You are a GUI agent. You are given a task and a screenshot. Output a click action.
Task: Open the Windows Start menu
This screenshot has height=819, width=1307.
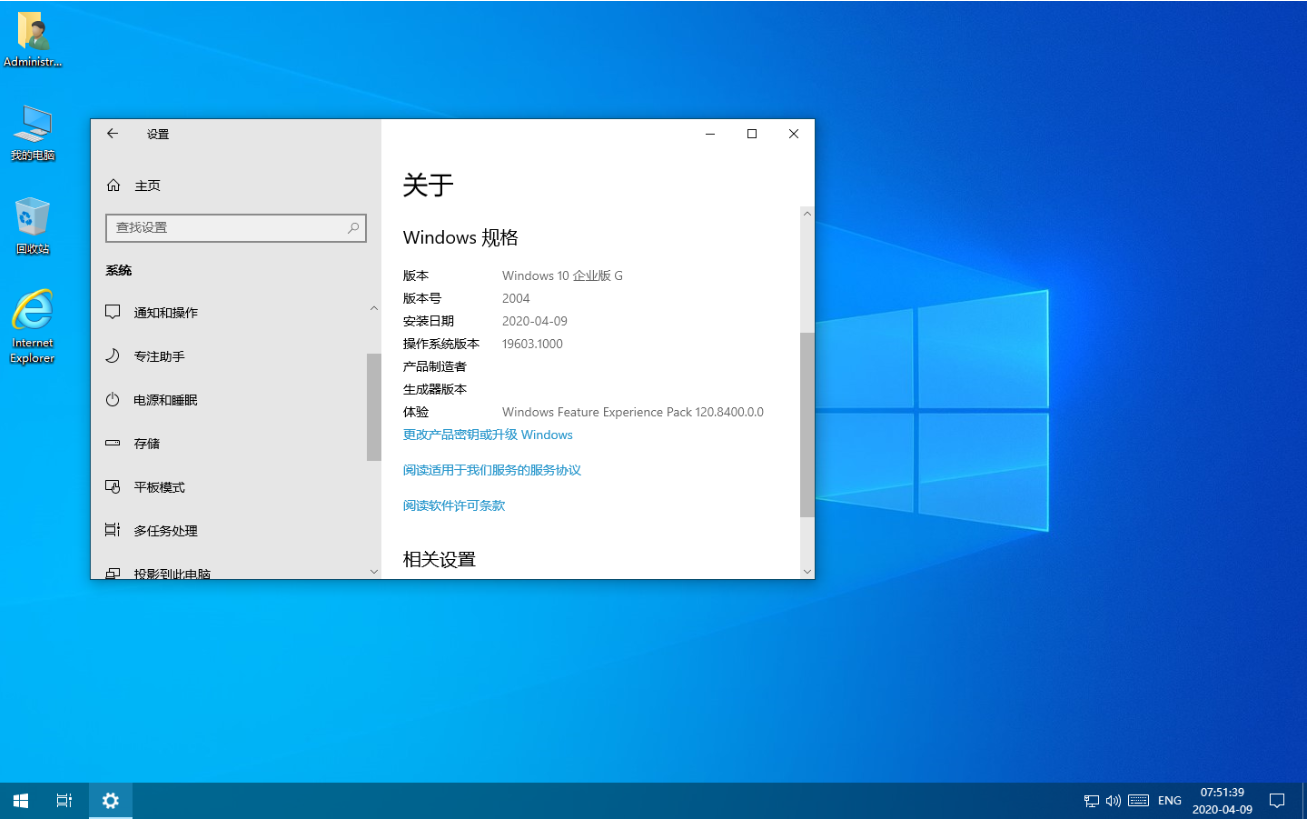20,801
